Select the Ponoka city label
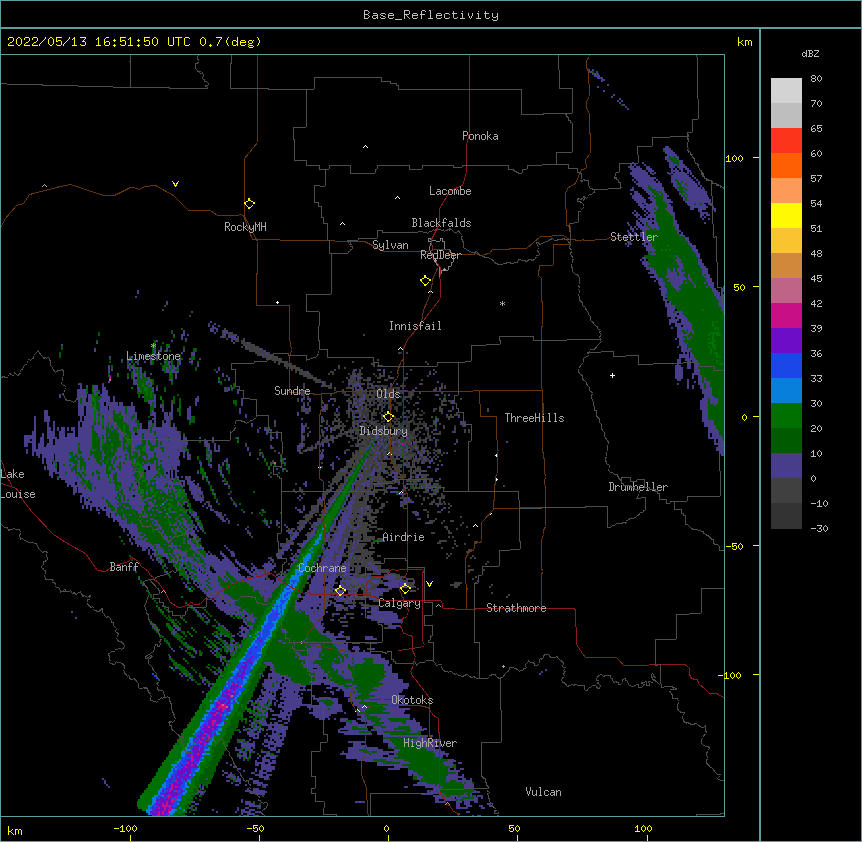862x842 pixels. point(480,136)
